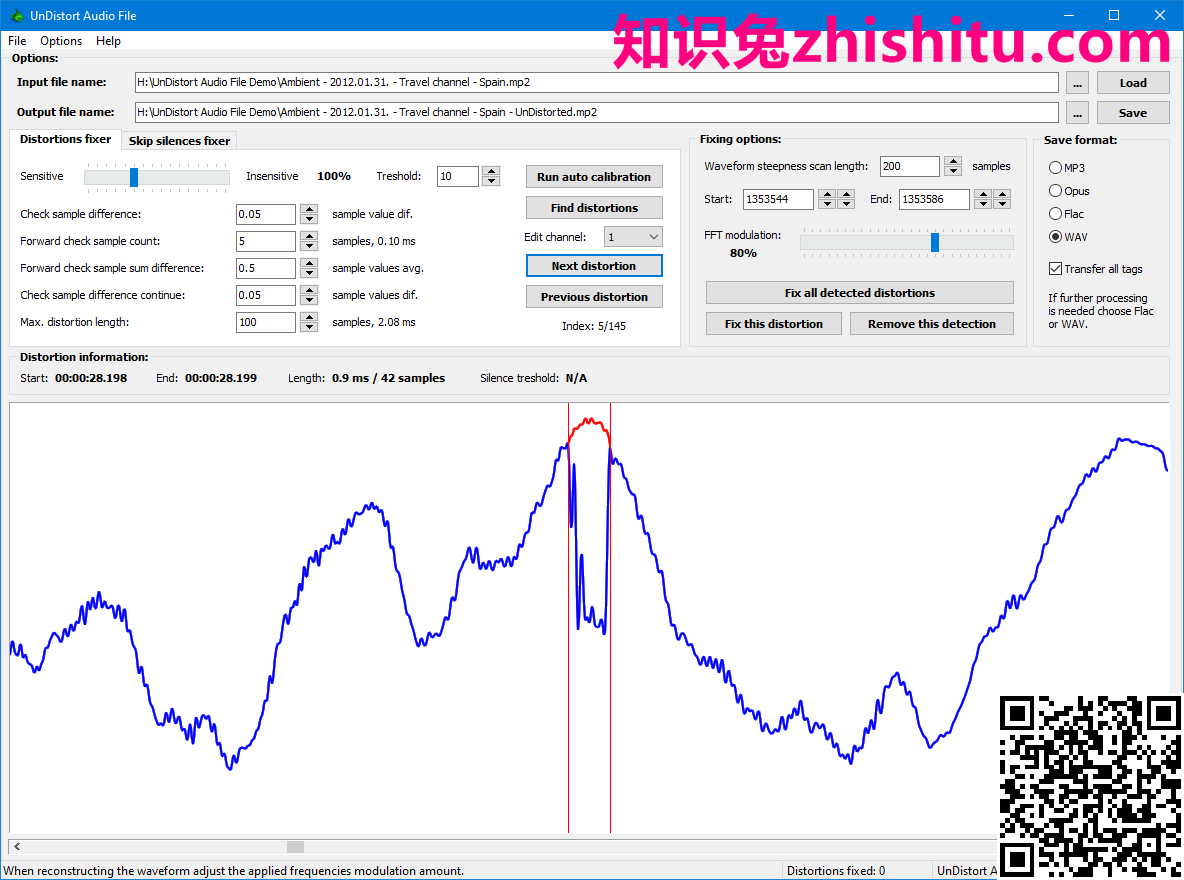Increase Check sample difference value
Viewport: 1184px width, 880px height.
click(x=309, y=209)
